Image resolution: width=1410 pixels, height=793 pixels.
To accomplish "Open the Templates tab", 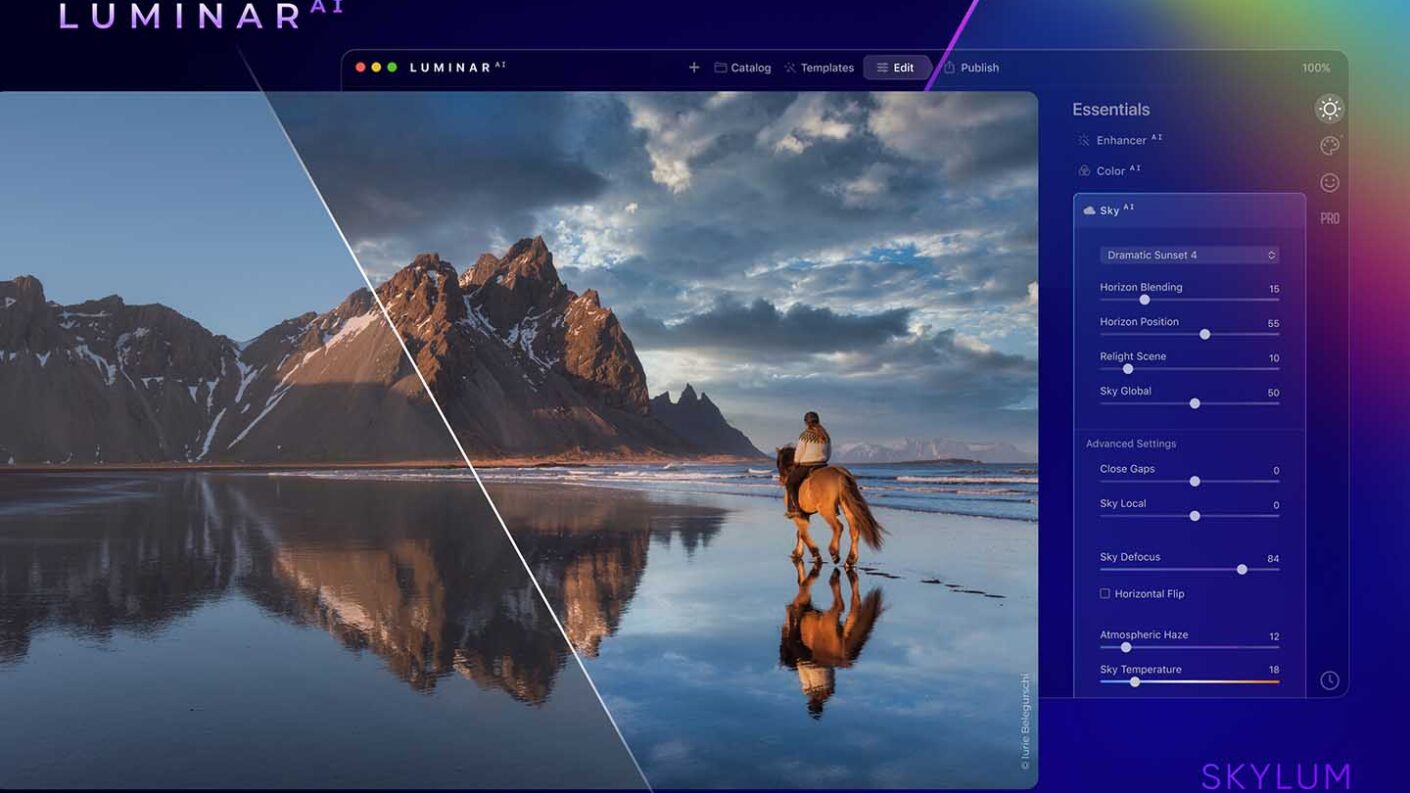I will 818,68.
